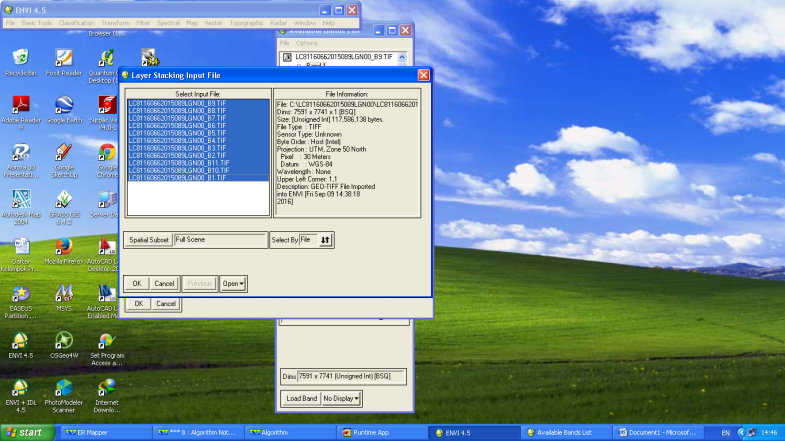Launch Google Earth desktop icon
The width and height of the screenshot is (785, 441).
pos(64,109)
